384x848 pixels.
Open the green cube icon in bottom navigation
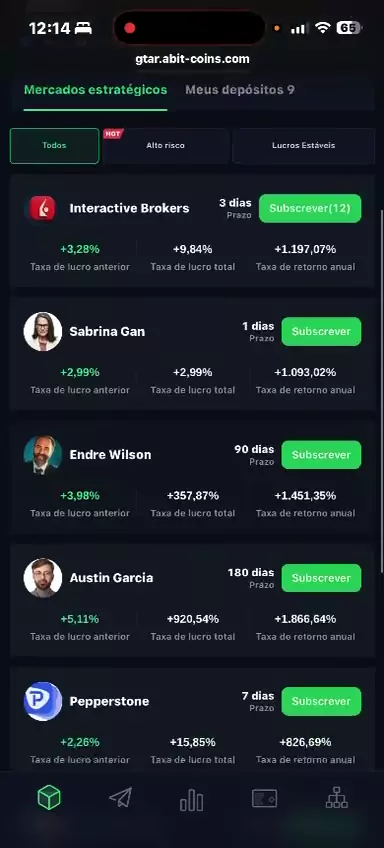pos(49,797)
